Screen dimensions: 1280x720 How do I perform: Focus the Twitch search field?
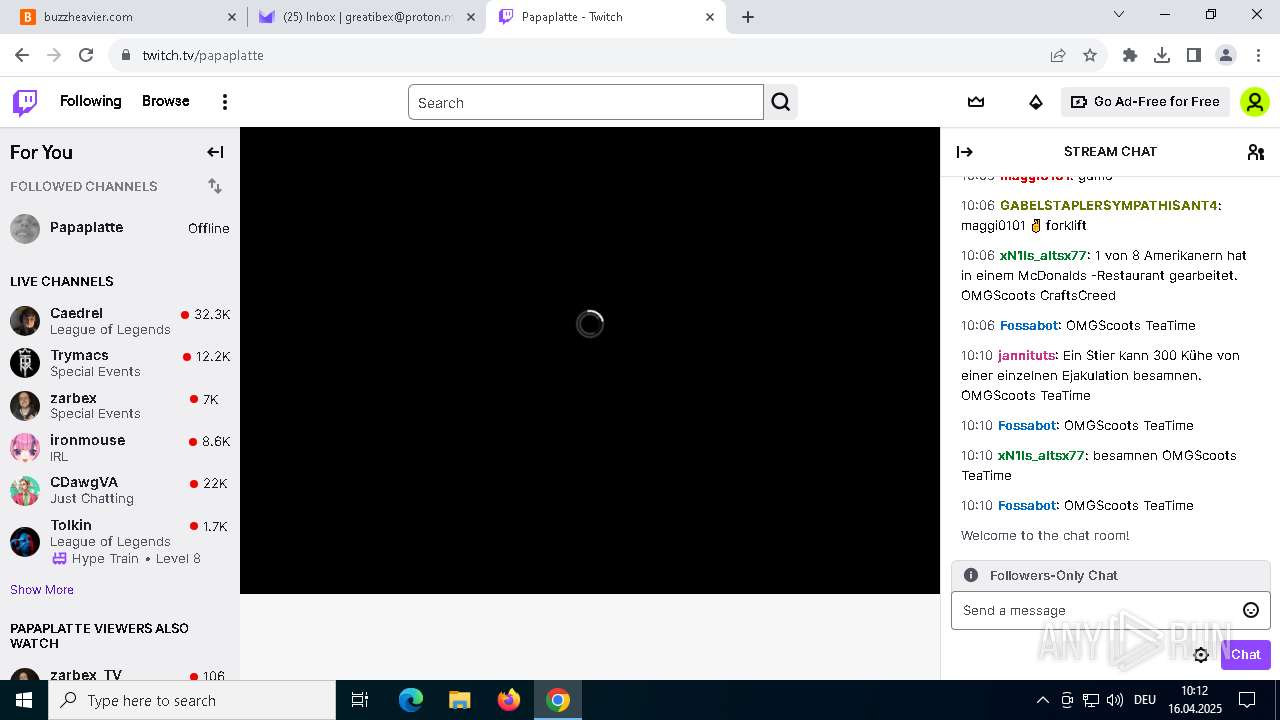click(x=586, y=102)
